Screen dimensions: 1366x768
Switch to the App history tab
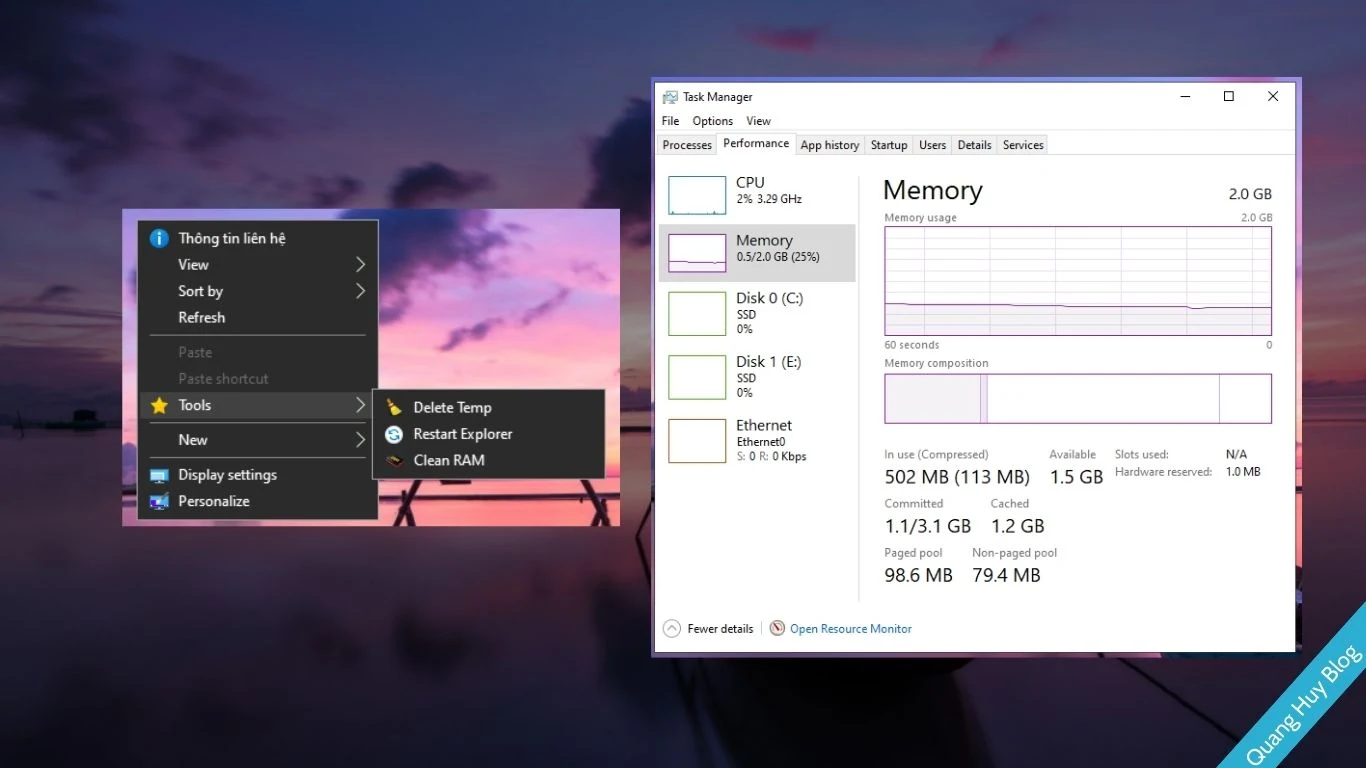(830, 145)
